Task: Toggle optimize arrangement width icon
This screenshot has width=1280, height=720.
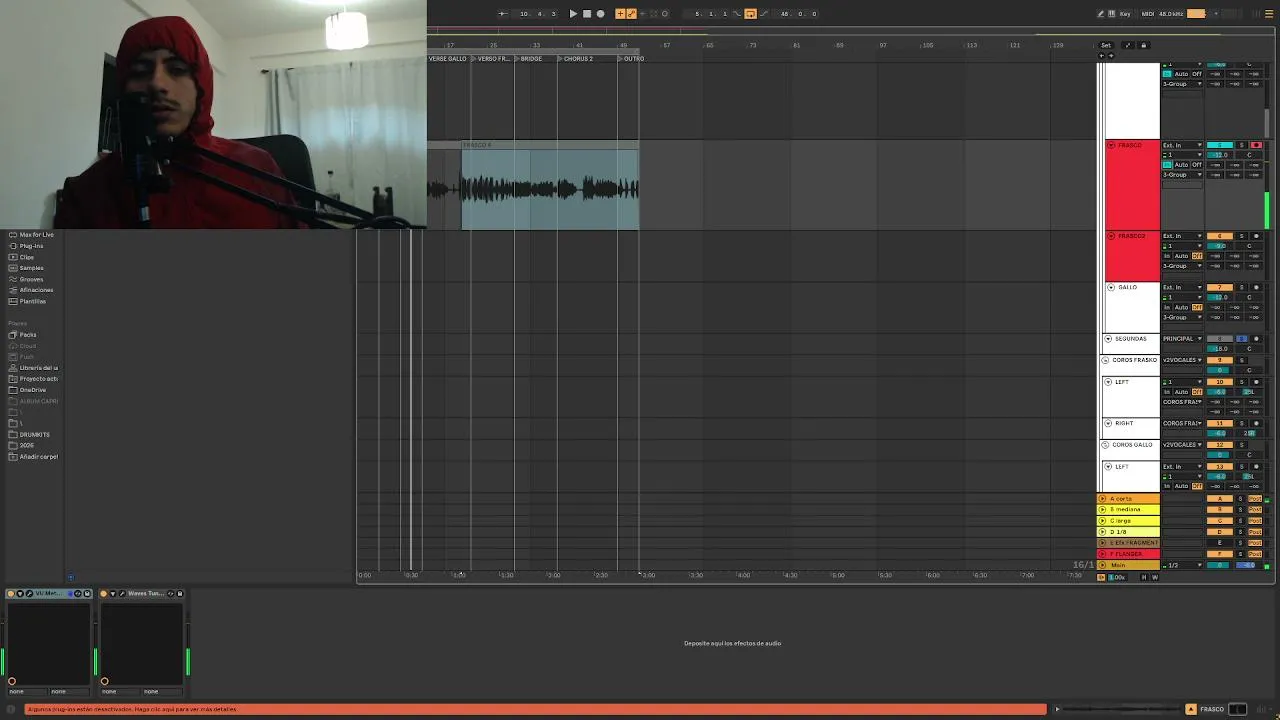Action: coord(1128,45)
